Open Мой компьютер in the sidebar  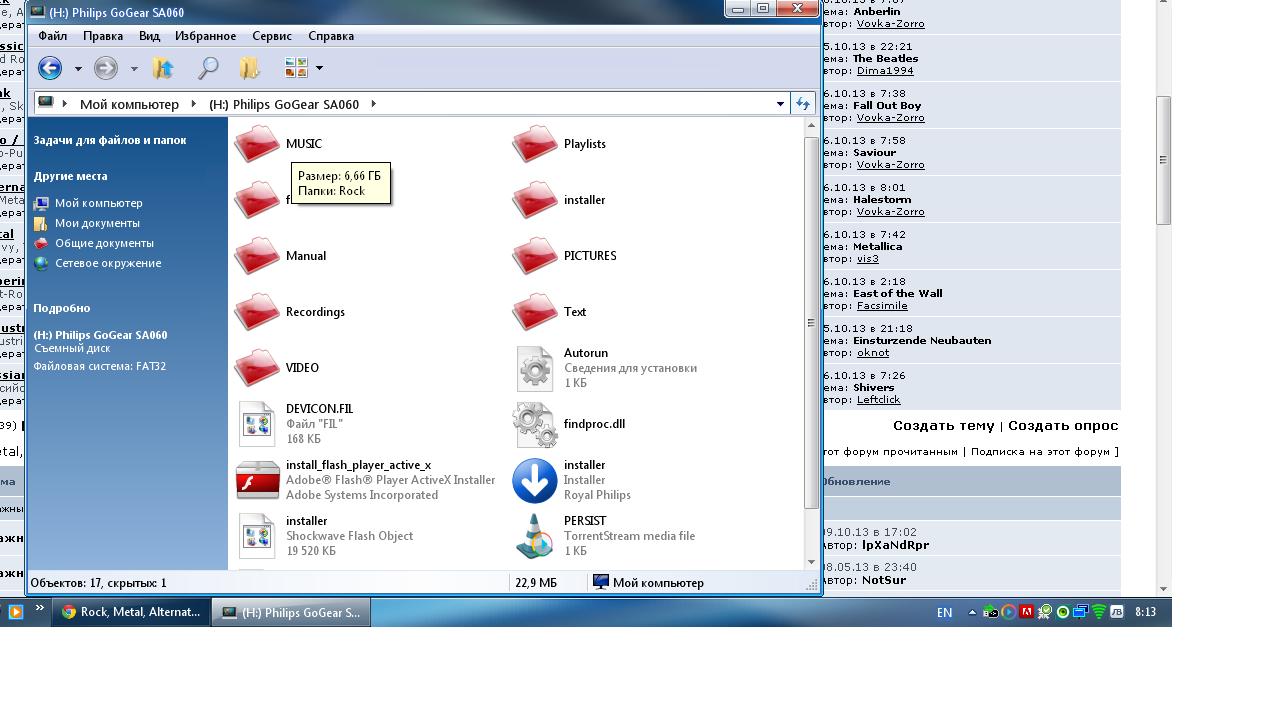point(98,203)
